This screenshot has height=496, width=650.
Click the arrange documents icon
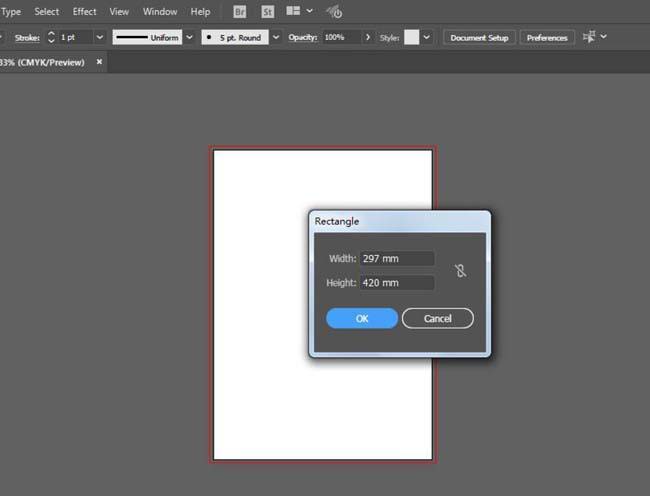(293, 11)
